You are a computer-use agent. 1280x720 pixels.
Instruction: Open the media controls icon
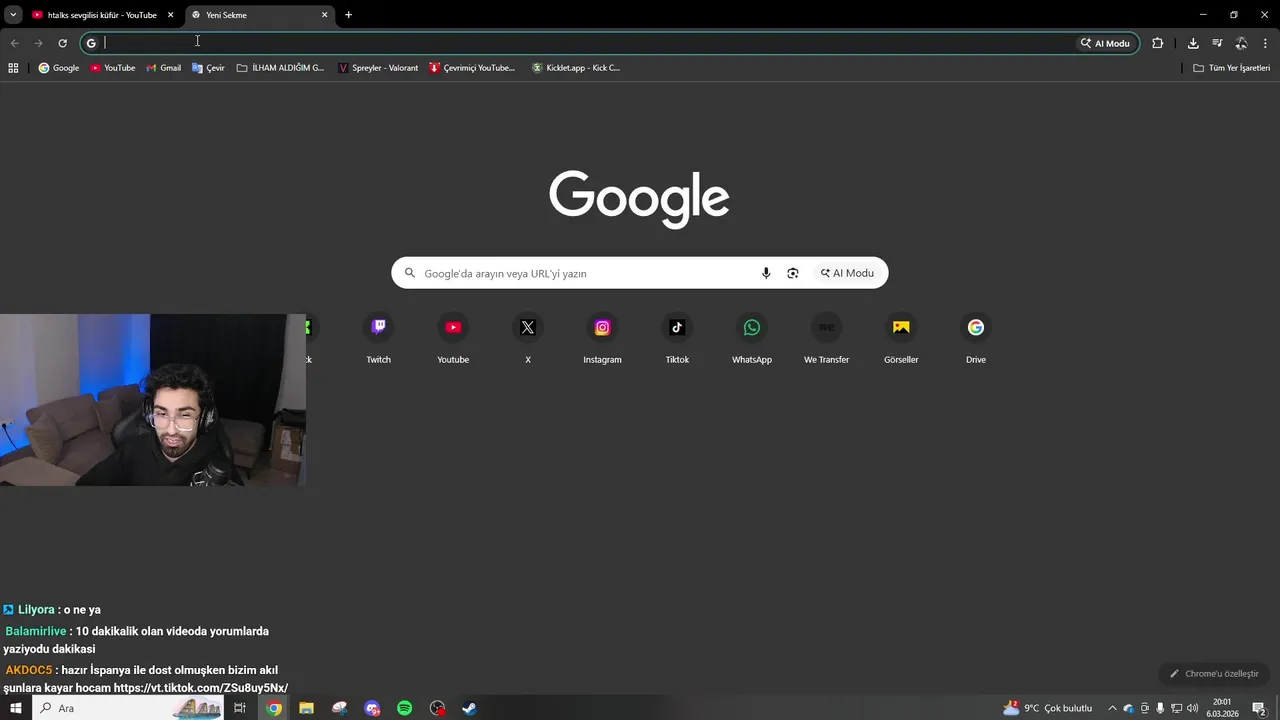coord(1217,43)
